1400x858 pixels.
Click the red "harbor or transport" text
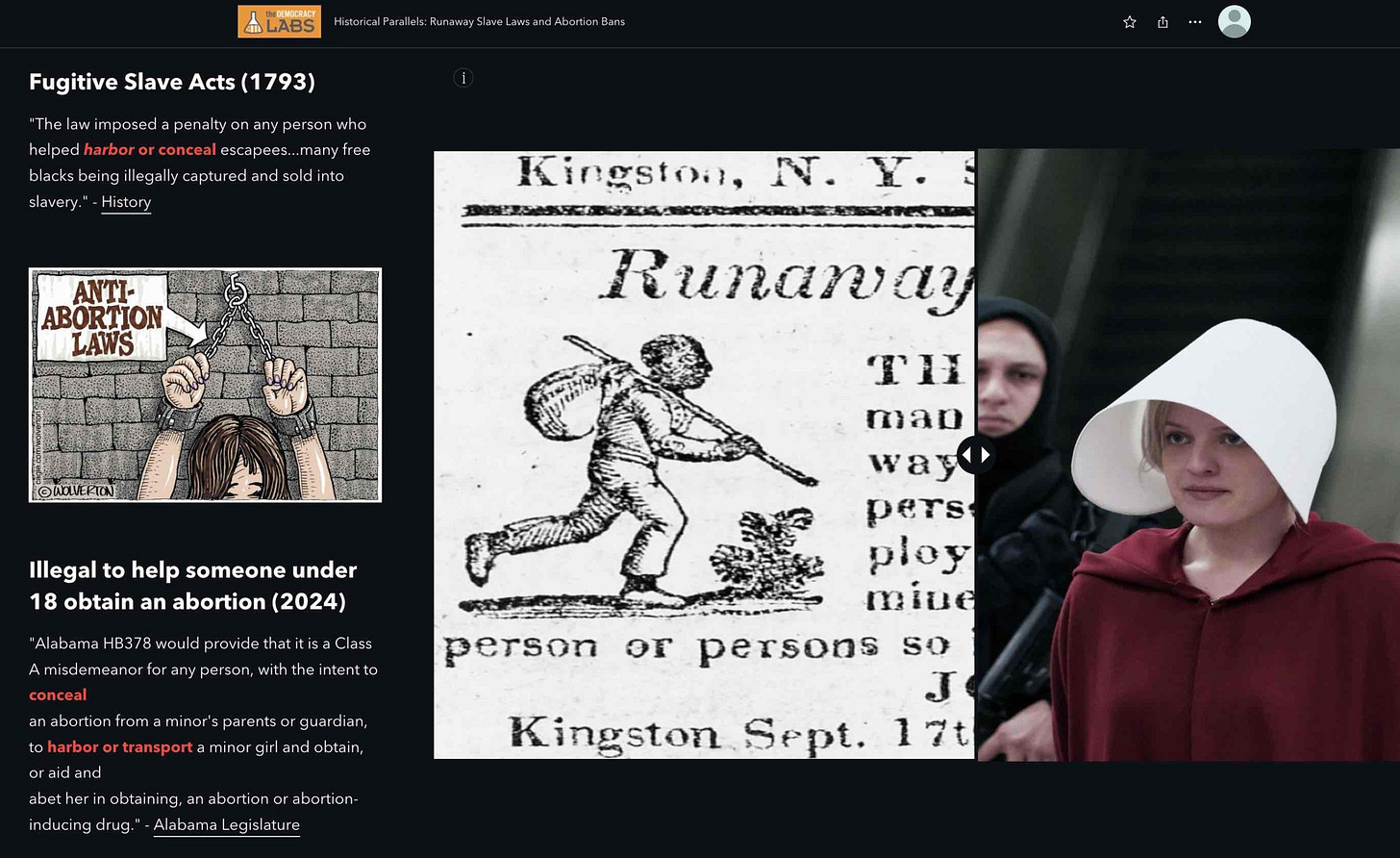click(x=120, y=747)
